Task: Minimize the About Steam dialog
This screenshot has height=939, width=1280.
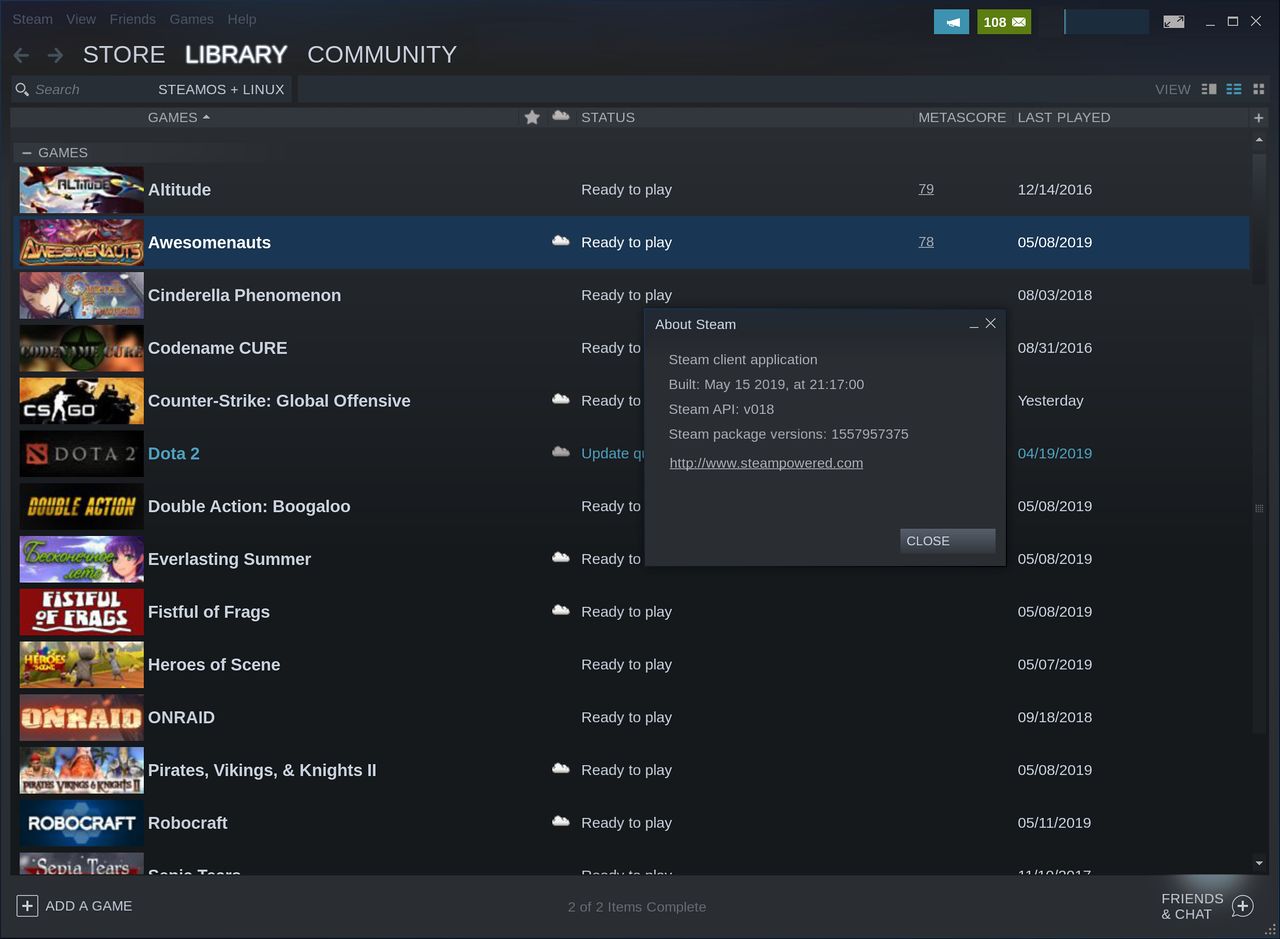Action: (x=974, y=324)
